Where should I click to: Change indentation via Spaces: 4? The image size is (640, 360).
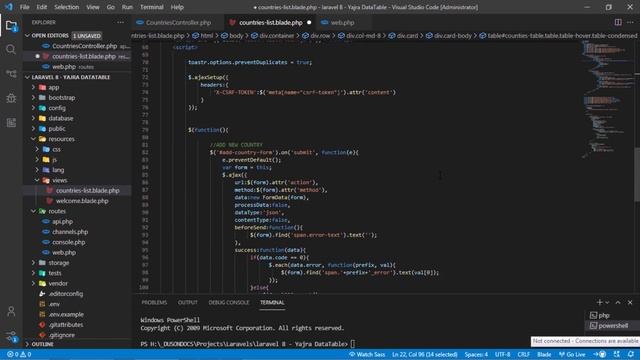(476, 354)
